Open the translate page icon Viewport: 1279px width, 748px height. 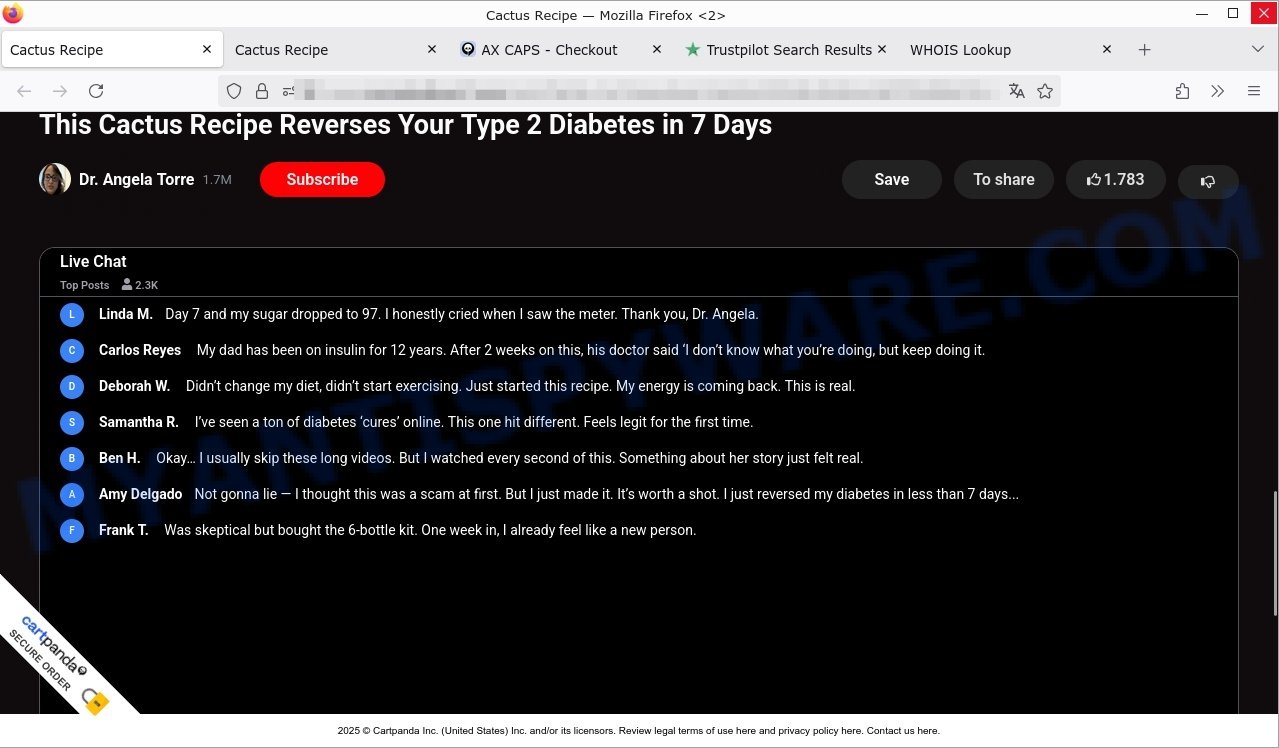point(1017,91)
